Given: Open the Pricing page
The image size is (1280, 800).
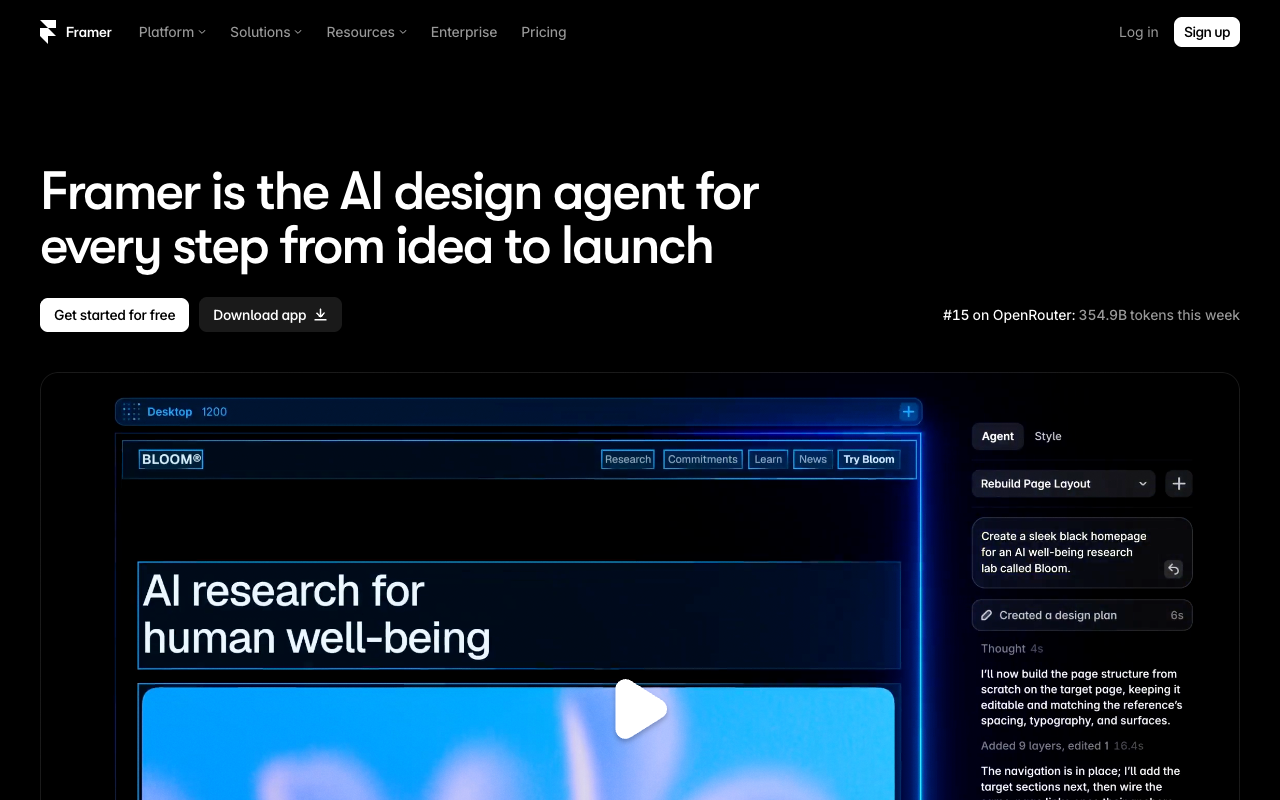Looking at the screenshot, I should [x=544, y=32].
